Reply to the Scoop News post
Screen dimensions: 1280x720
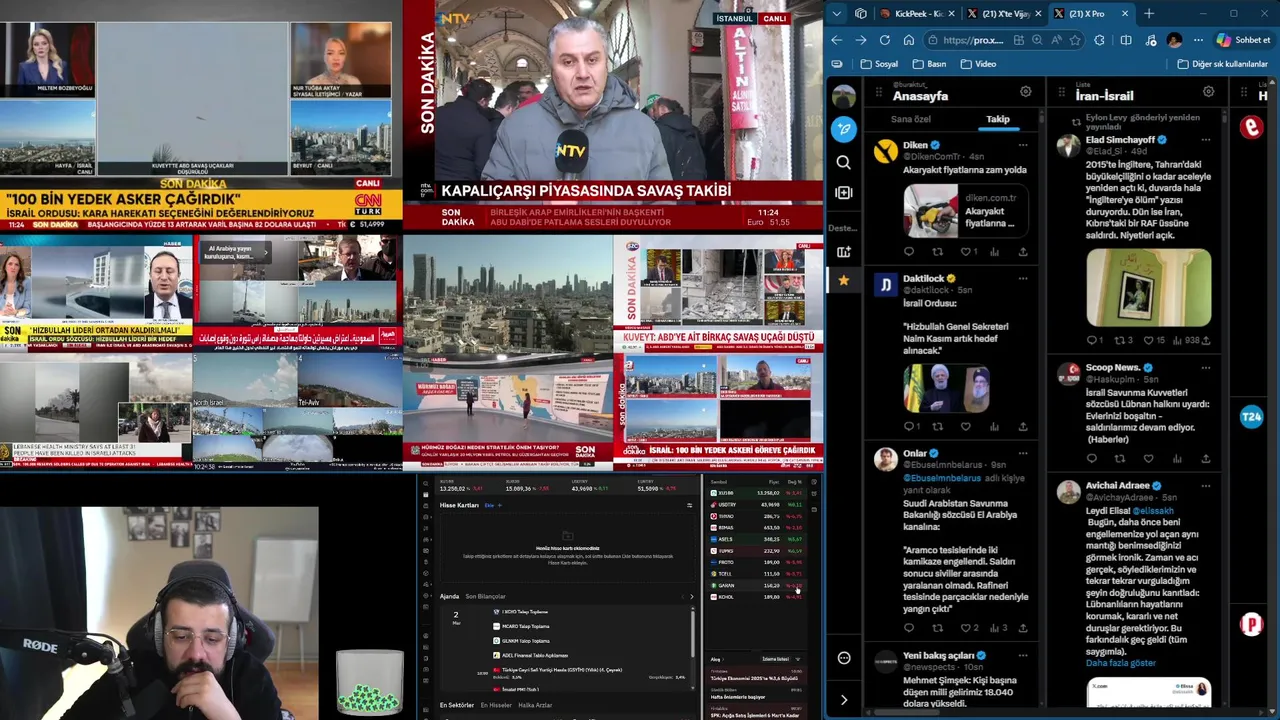(1091, 458)
